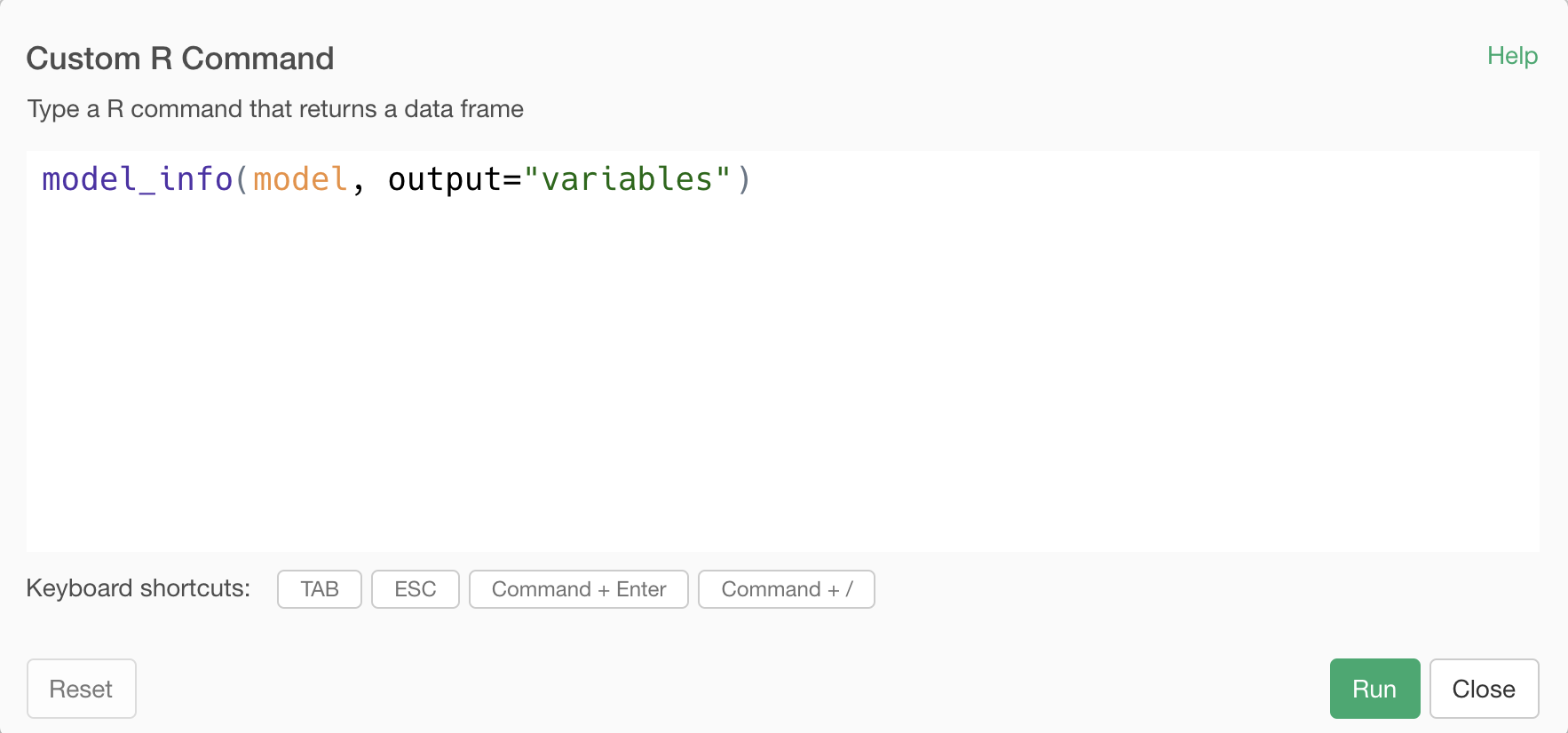Image resolution: width=1568 pixels, height=733 pixels.
Task: Click the opening parenthesis after model_info
Action: pos(242,179)
